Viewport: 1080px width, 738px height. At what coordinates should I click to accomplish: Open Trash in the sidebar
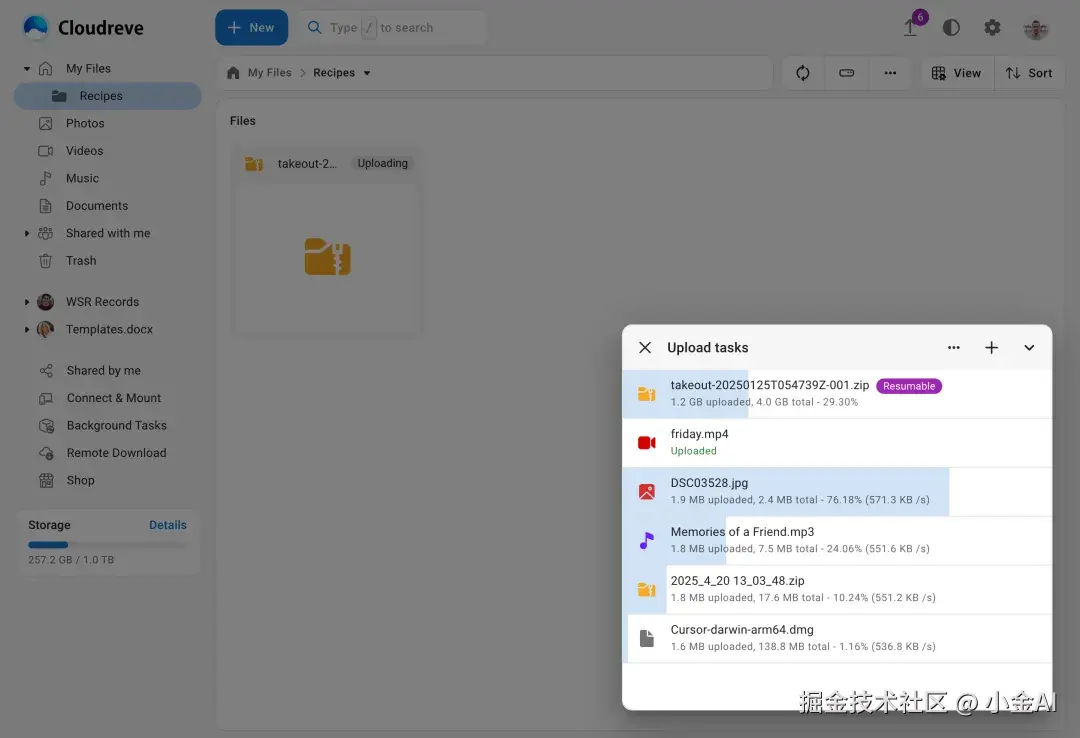(x=81, y=261)
